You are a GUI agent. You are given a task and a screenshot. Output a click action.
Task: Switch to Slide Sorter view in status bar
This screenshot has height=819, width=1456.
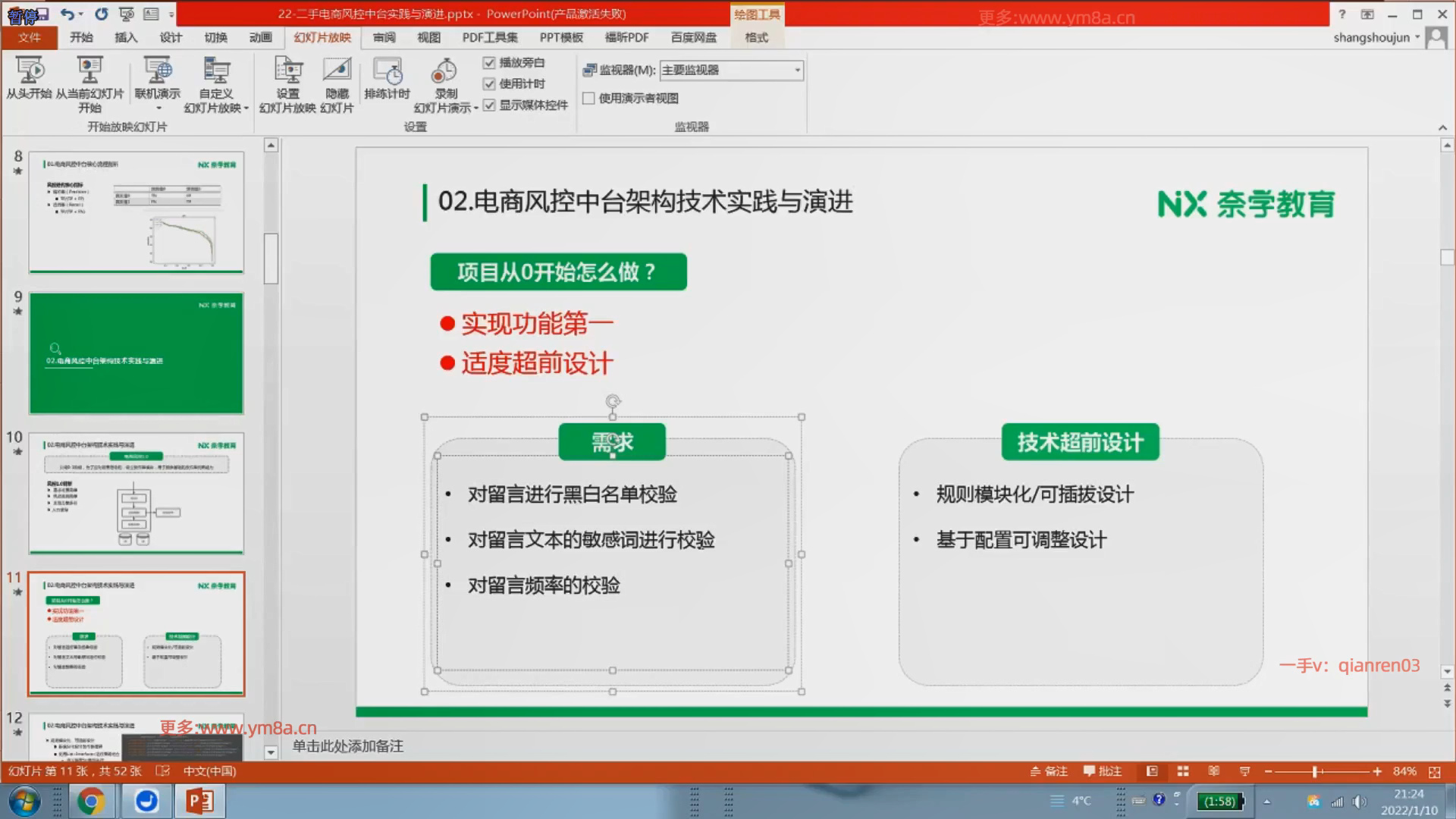1183,771
